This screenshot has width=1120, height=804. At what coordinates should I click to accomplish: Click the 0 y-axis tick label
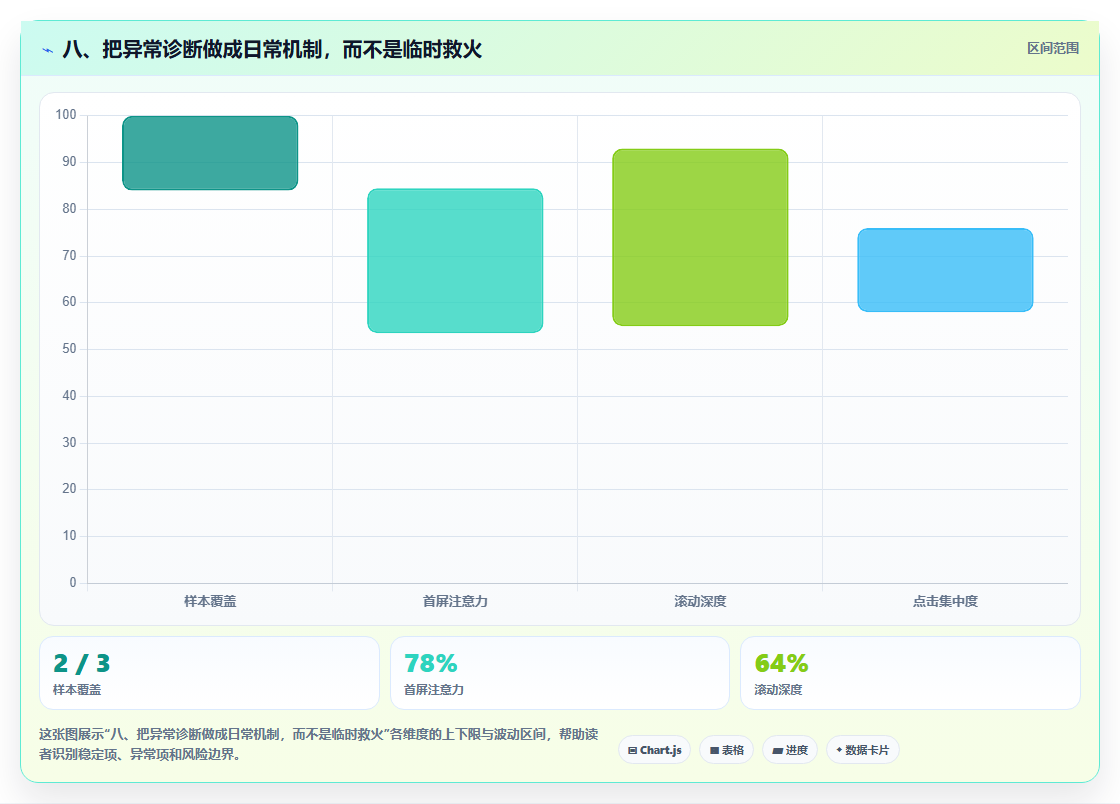[x=73, y=583]
